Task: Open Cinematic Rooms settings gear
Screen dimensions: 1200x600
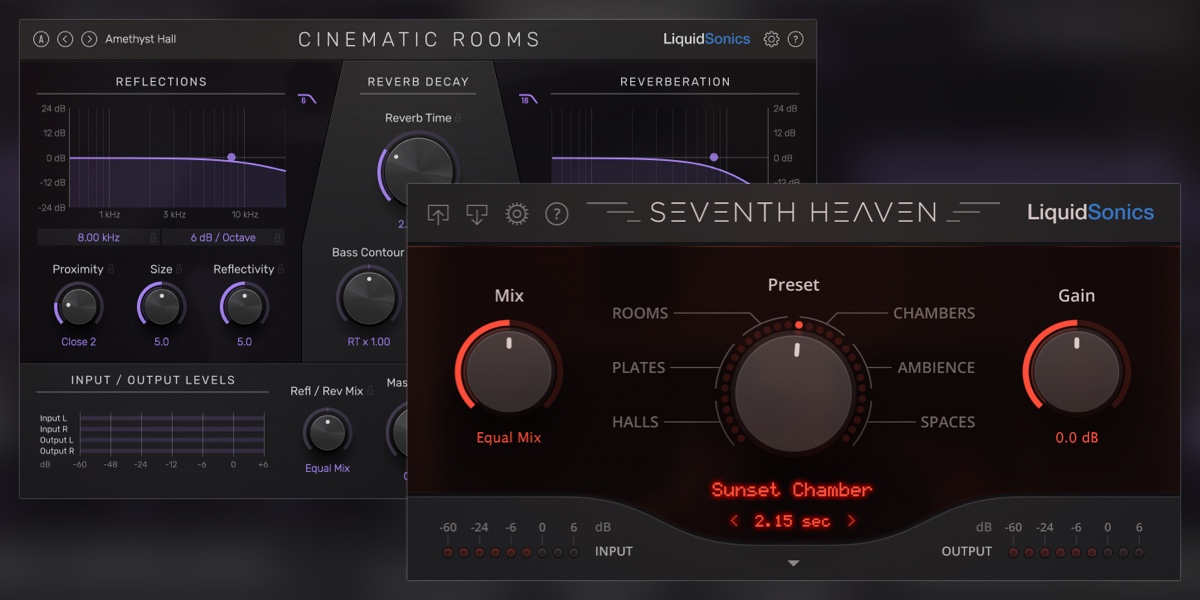Action: pyautogui.click(x=770, y=38)
